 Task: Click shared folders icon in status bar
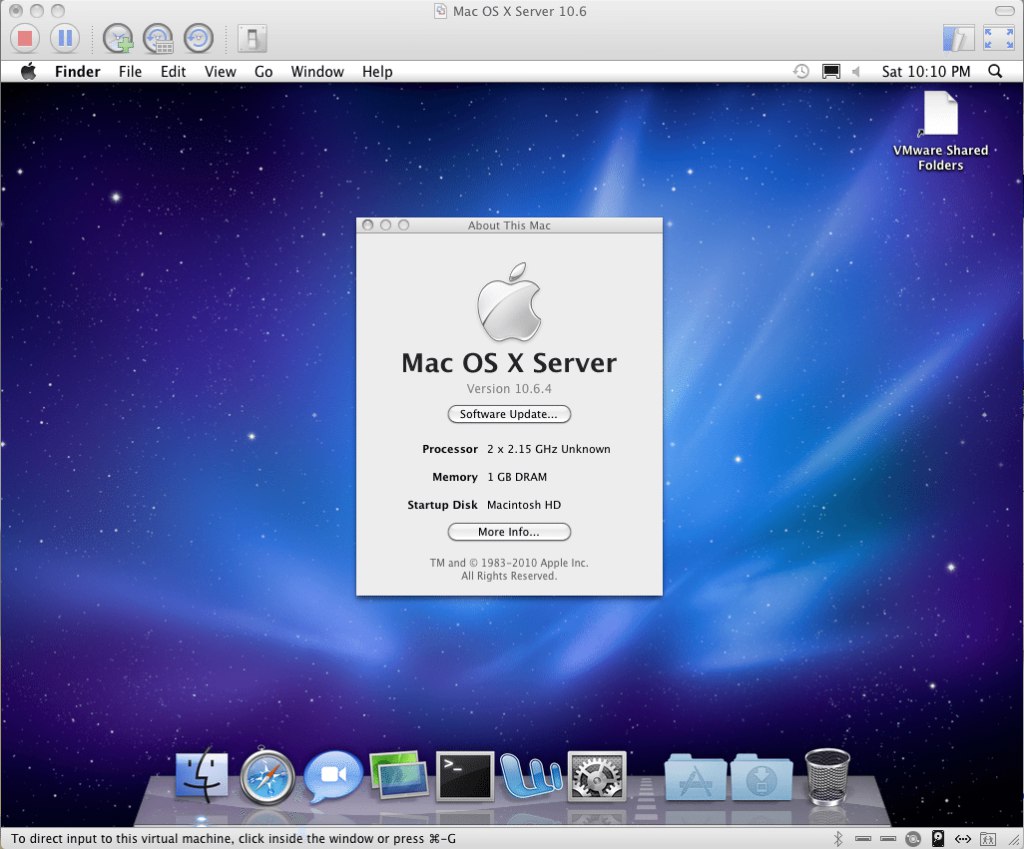(x=988, y=839)
